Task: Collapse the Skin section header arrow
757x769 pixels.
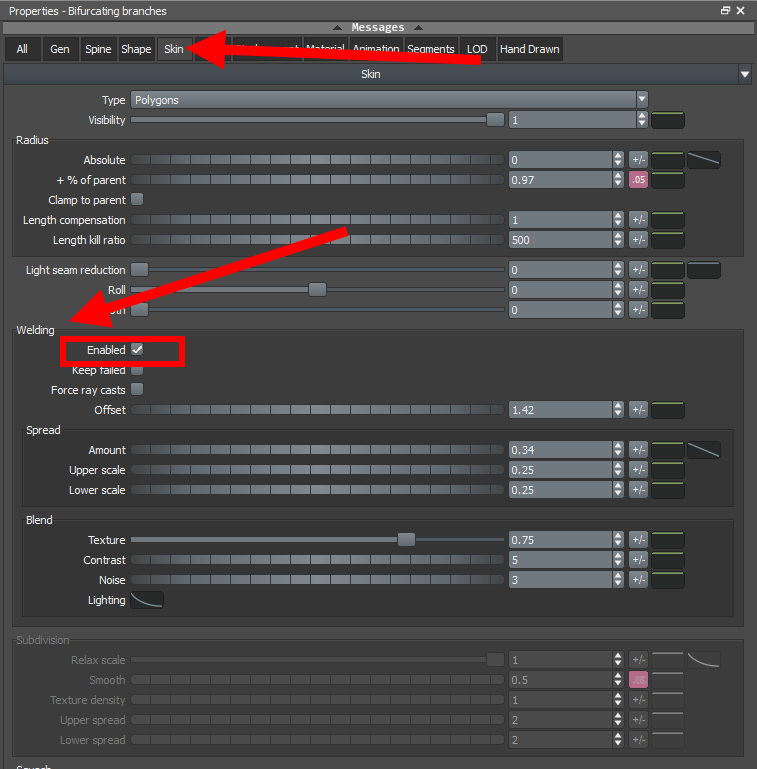Action: tap(745, 75)
